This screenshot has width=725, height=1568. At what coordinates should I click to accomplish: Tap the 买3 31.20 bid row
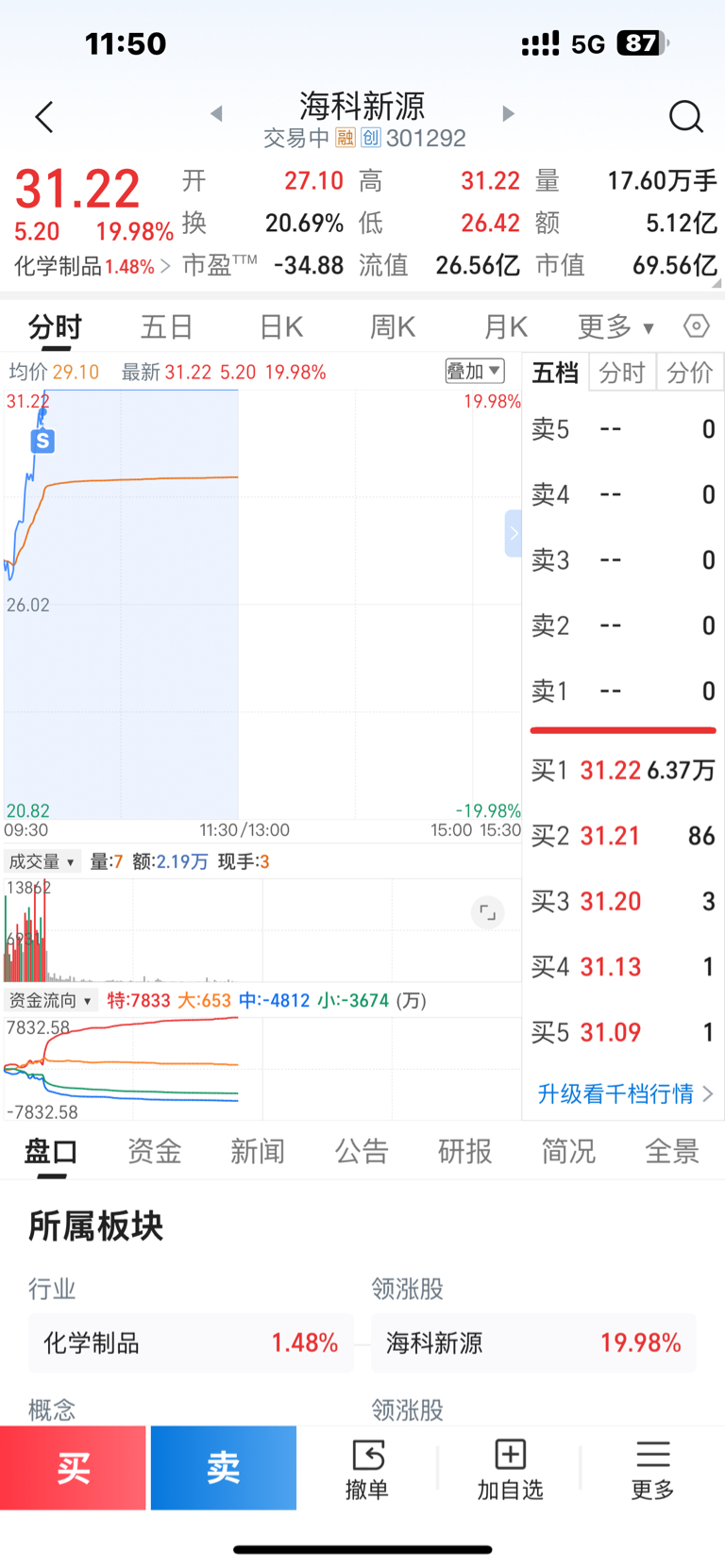pos(623,901)
